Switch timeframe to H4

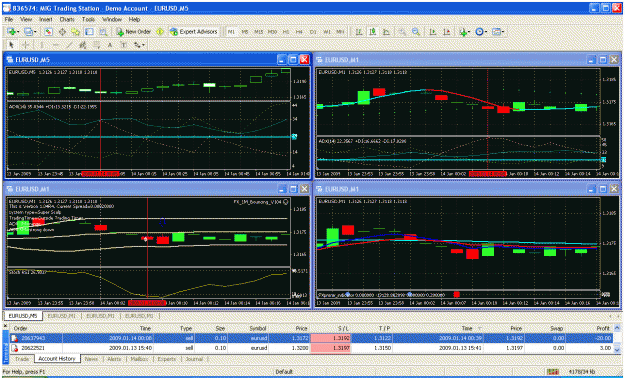[299, 32]
